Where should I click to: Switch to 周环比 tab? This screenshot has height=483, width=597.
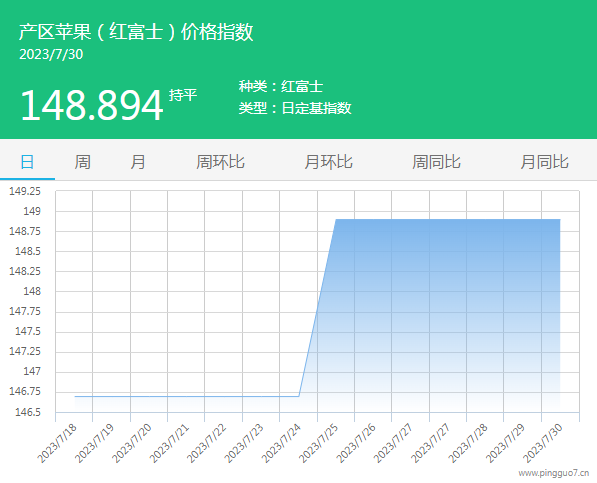pyautogui.click(x=220, y=162)
